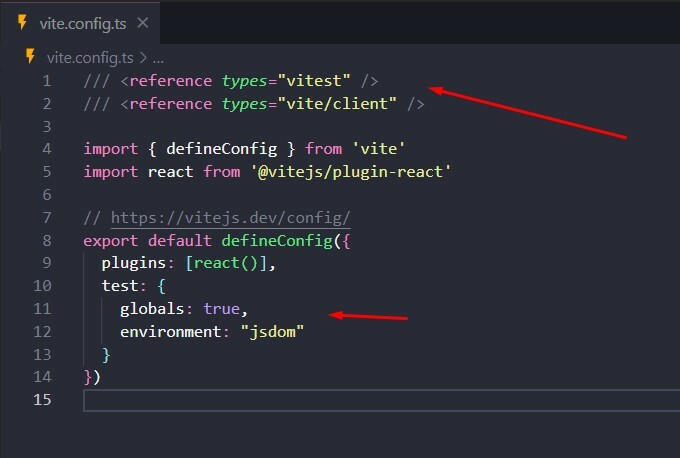Click the "vitest" types string
The image size is (680, 458).
314,81
